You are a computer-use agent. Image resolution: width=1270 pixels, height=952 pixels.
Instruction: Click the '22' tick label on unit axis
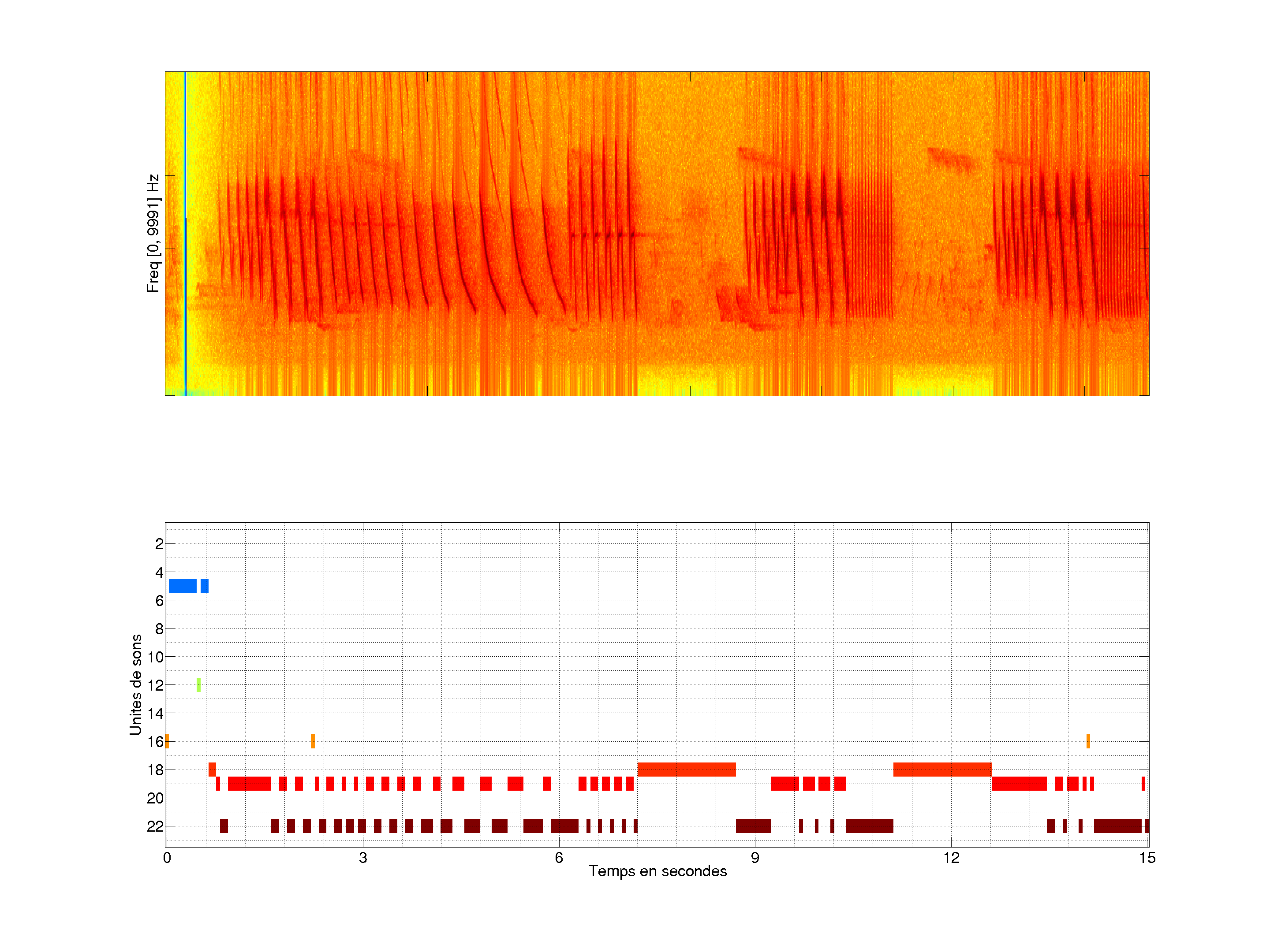pos(155,826)
